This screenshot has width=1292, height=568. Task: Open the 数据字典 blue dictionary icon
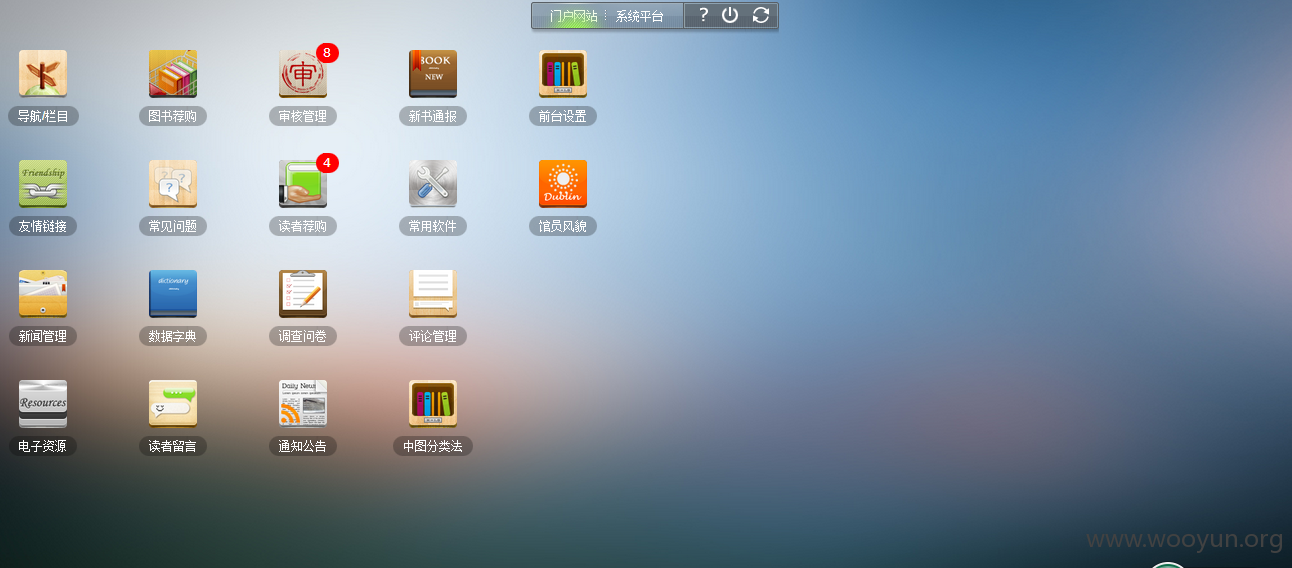click(173, 294)
